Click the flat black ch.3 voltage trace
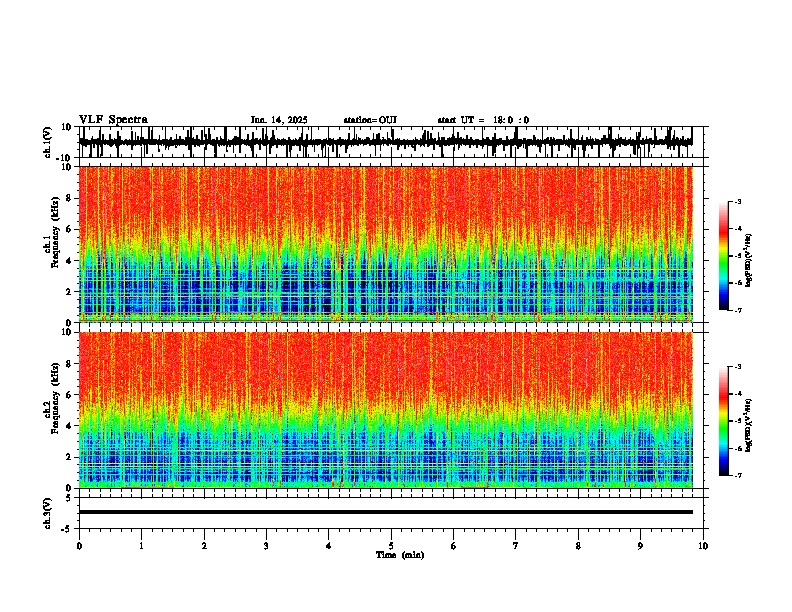The width and height of the screenshot is (792, 612). coord(385,512)
